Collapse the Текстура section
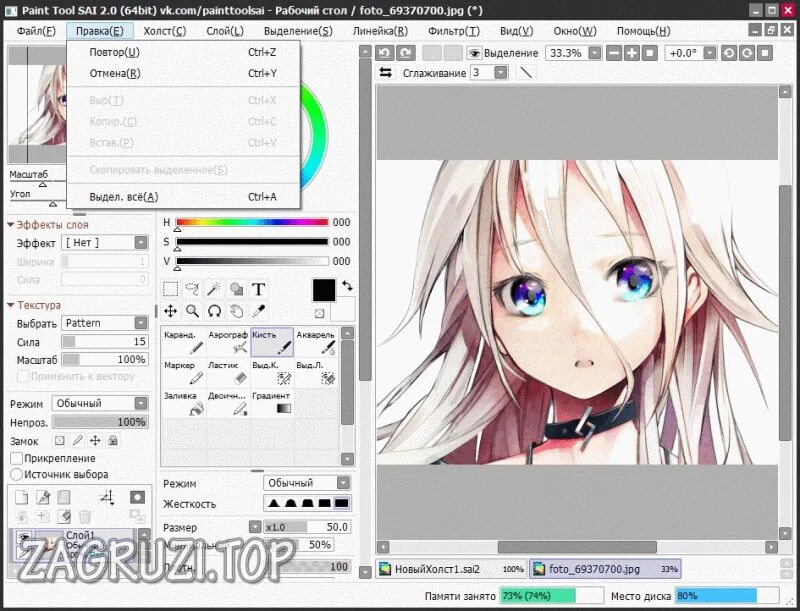800x611 pixels. [11, 305]
